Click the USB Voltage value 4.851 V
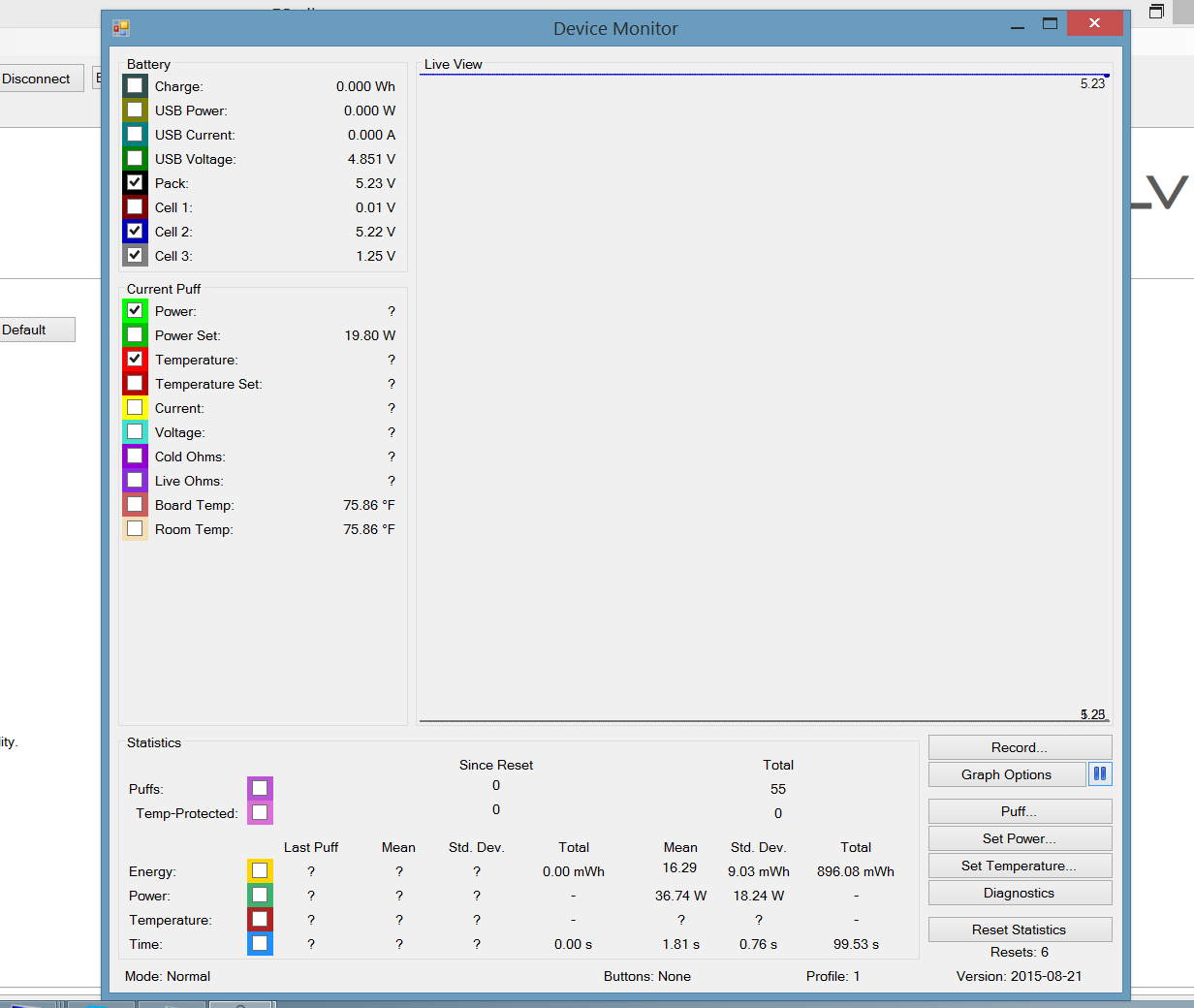The width and height of the screenshot is (1194, 1008). tap(371, 159)
